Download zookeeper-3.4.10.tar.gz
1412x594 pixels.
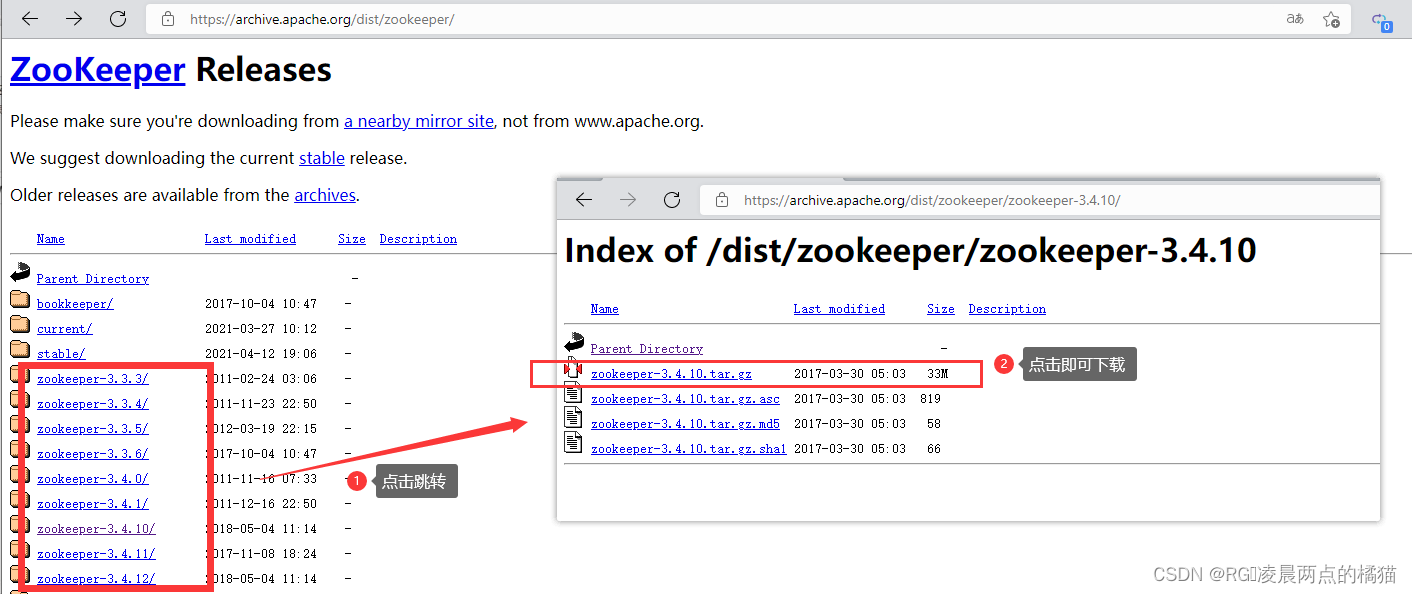[671, 374]
